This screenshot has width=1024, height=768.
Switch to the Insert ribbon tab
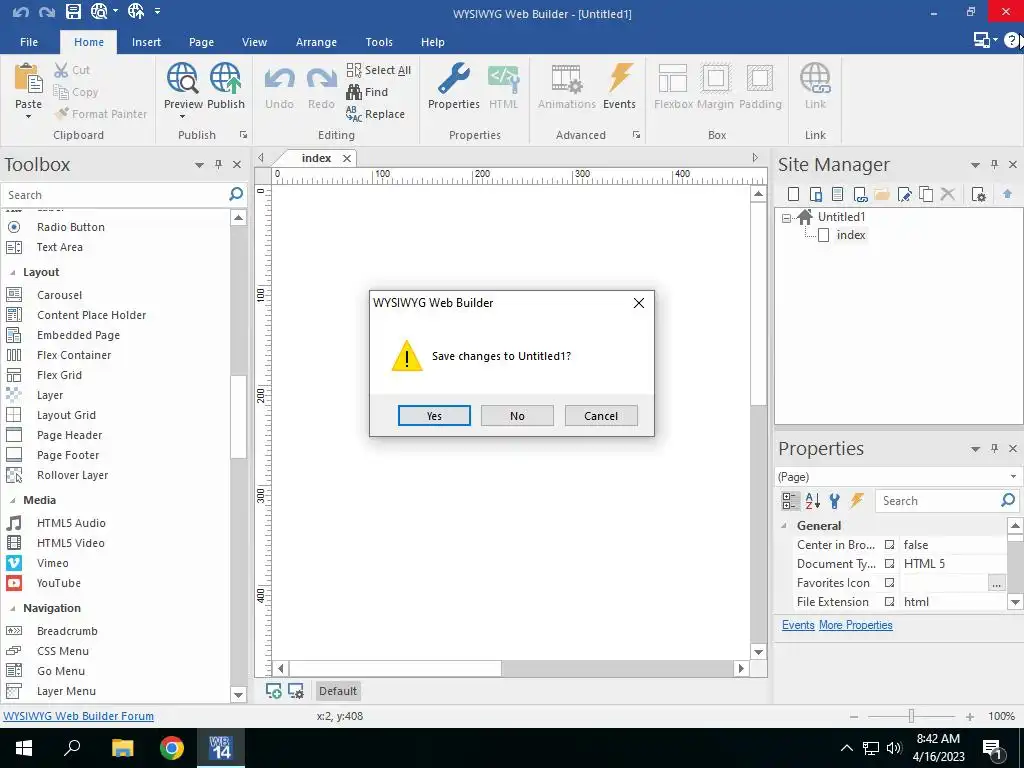(x=146, y=42)
